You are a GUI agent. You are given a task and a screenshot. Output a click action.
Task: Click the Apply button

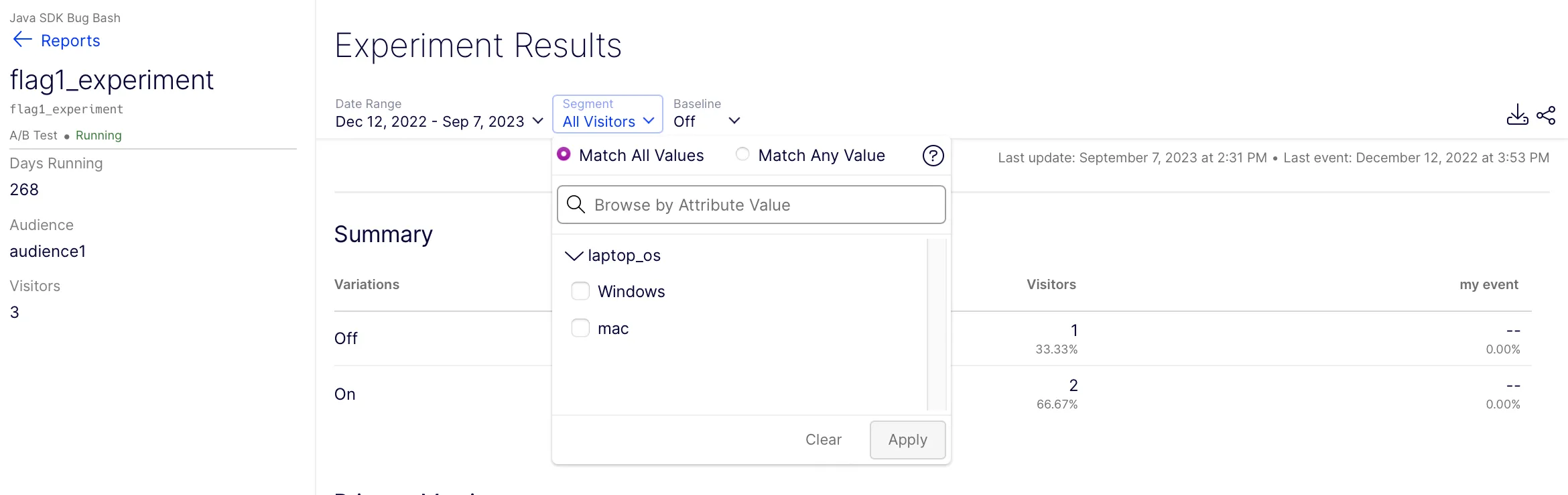point(907,440)
